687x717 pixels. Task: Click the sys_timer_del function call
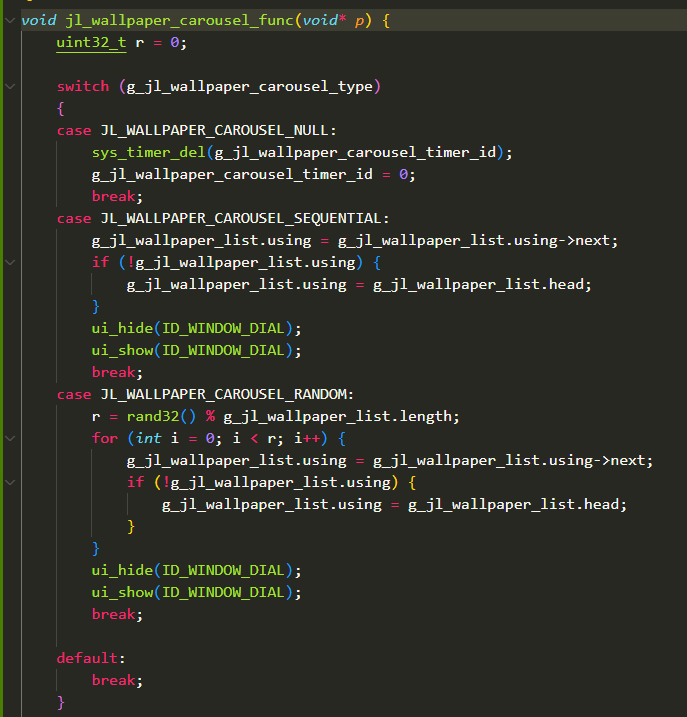tap(149, 153)
